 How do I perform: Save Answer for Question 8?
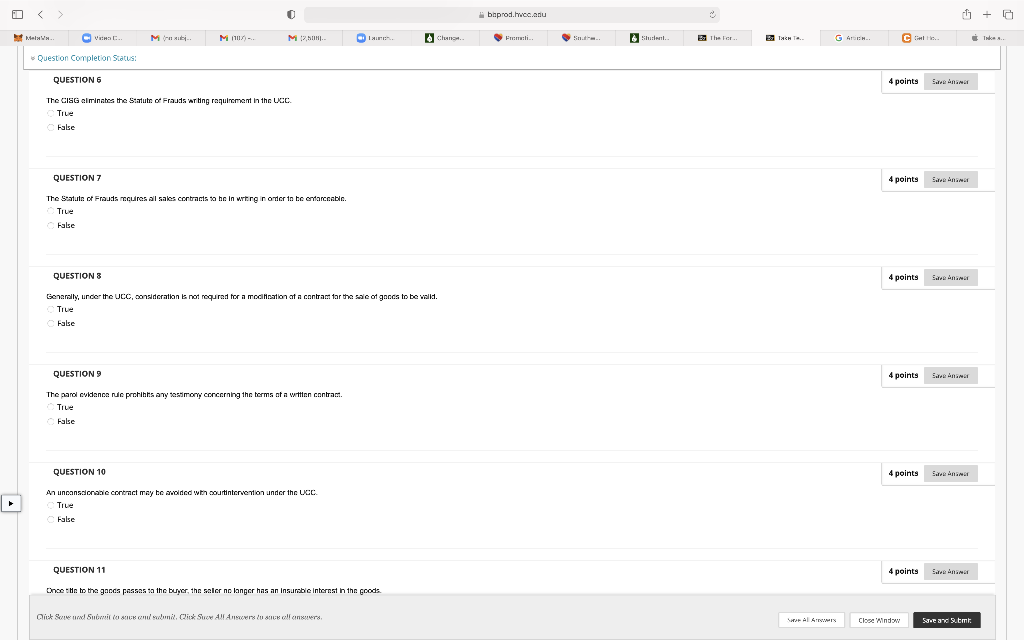[950, 278]
